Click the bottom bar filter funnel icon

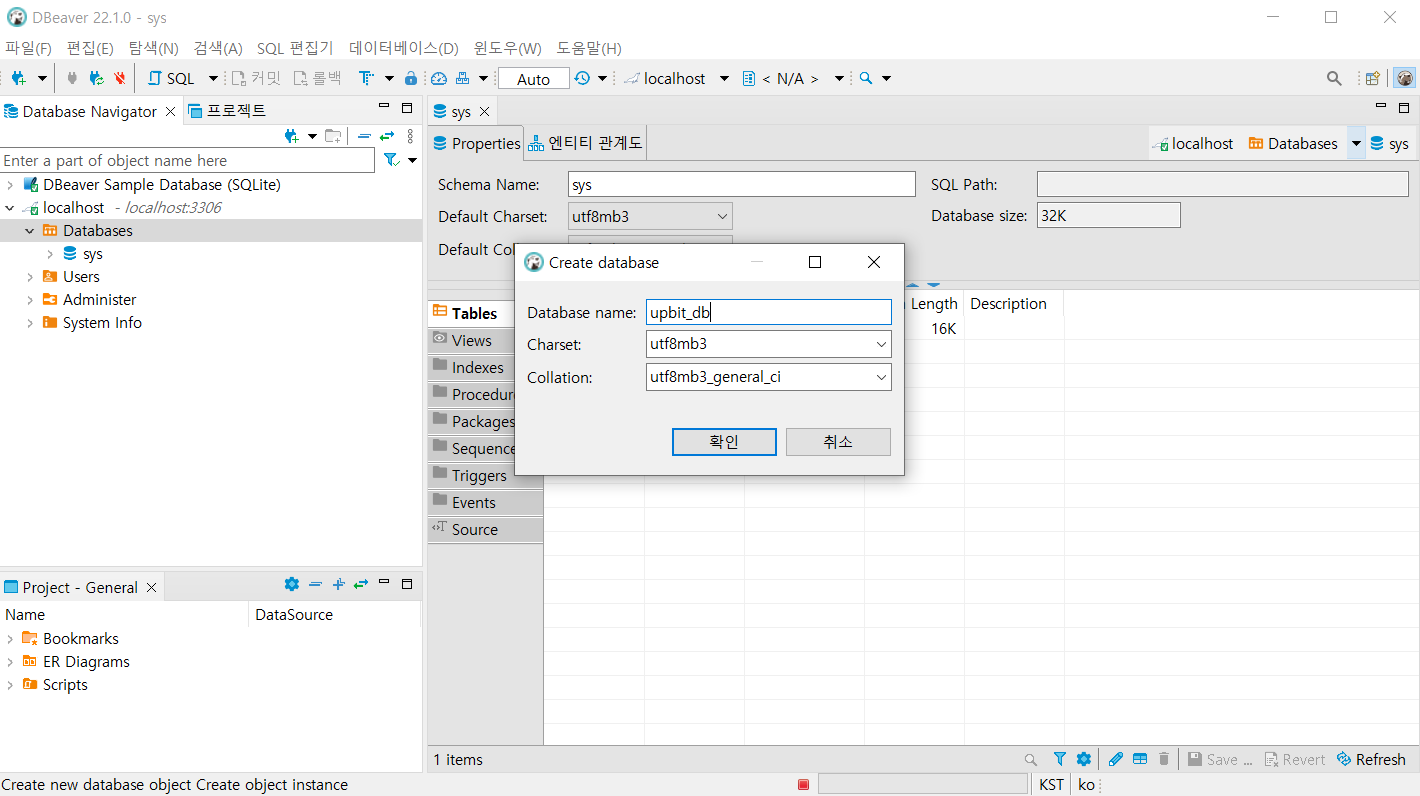(1060, 760)
